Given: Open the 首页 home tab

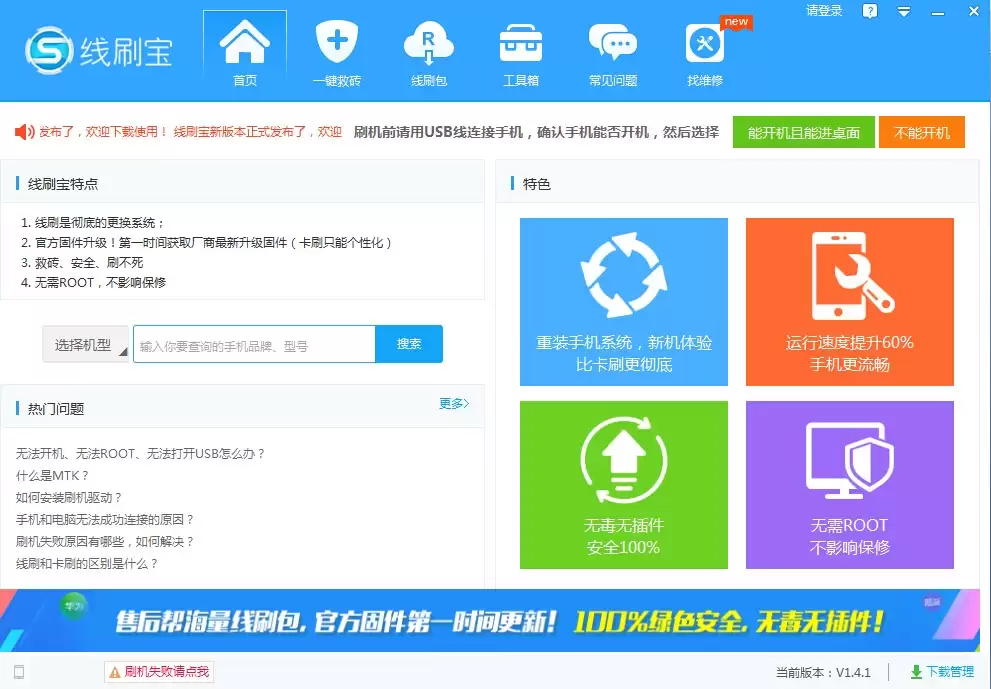Looking at the screenshot, I should coord(245,54).
